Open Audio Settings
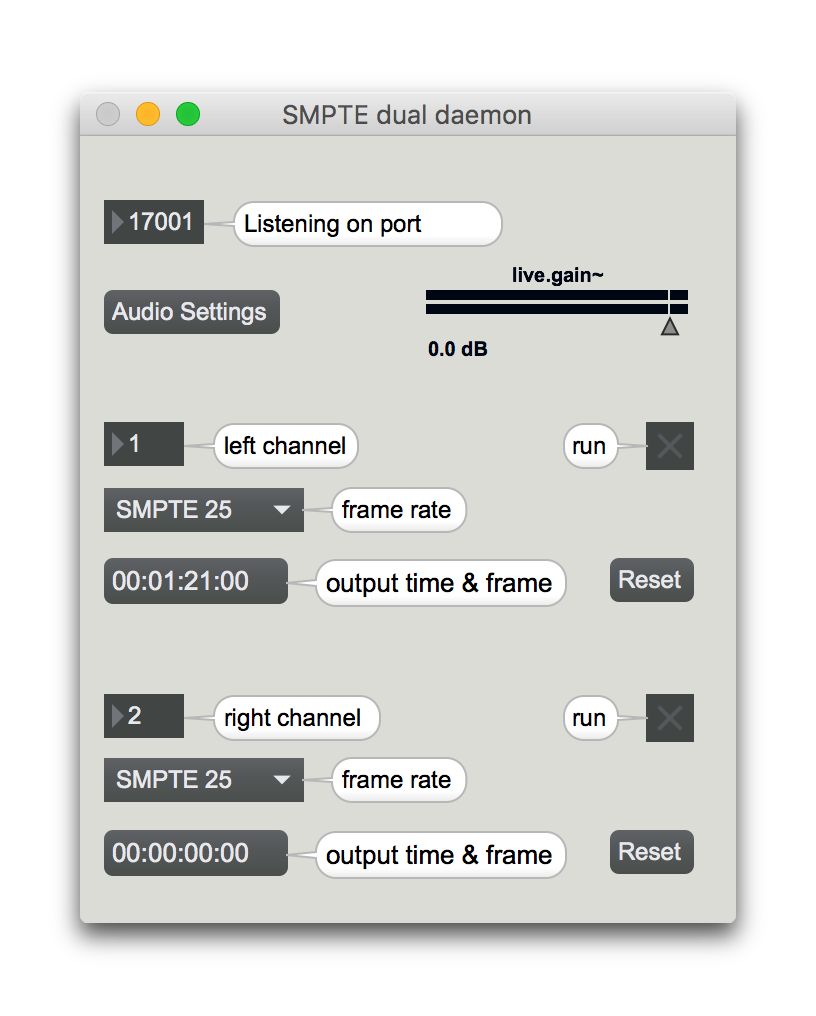This screenshot has height=1016, width=816. 191,312
